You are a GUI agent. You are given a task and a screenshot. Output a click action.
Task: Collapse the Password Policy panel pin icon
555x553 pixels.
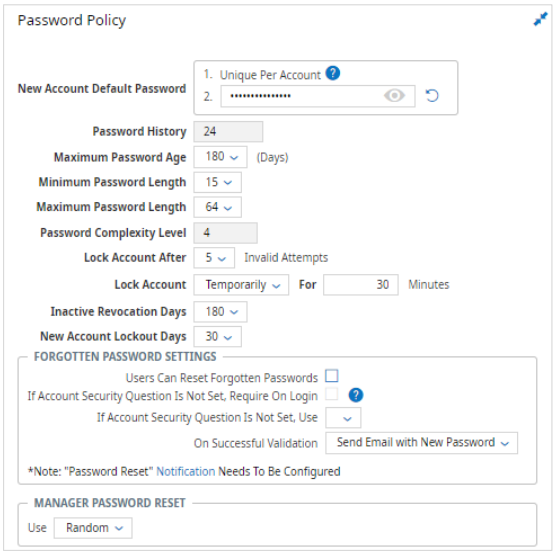click(540, 19)
